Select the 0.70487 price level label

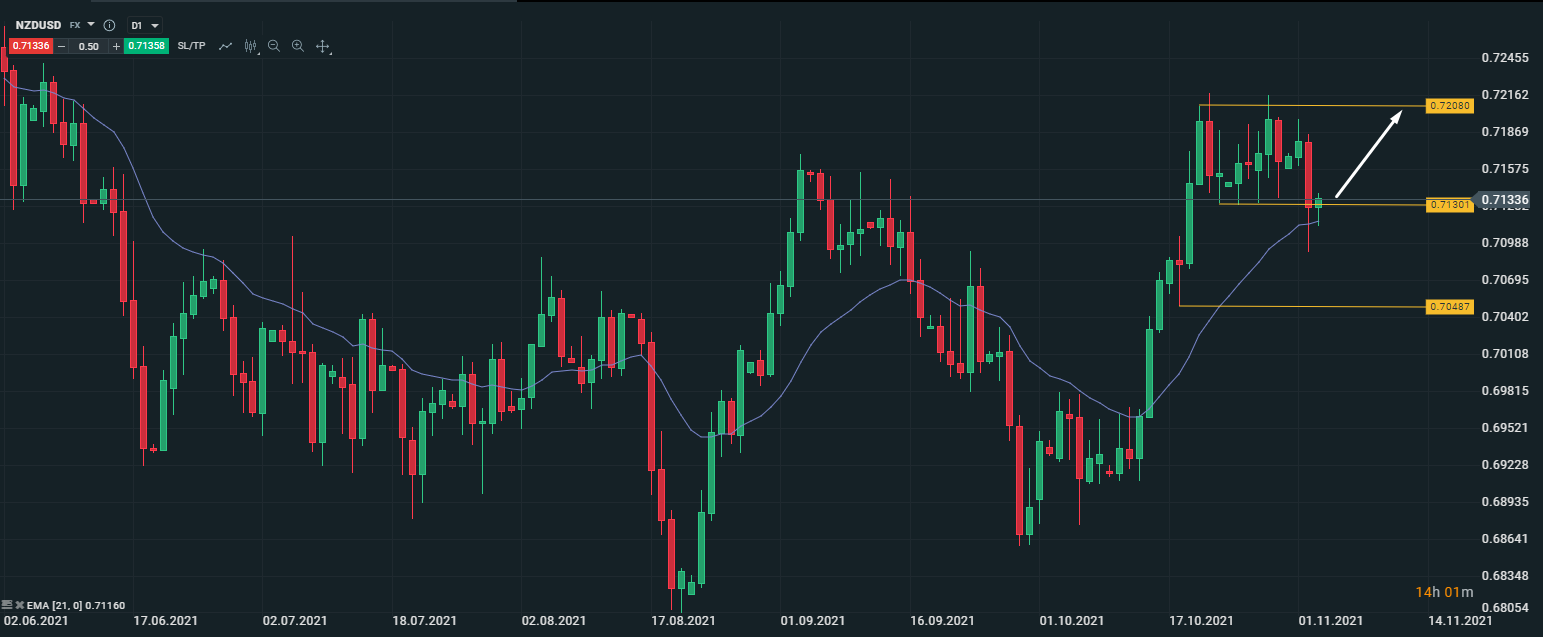coord(1449,307)
